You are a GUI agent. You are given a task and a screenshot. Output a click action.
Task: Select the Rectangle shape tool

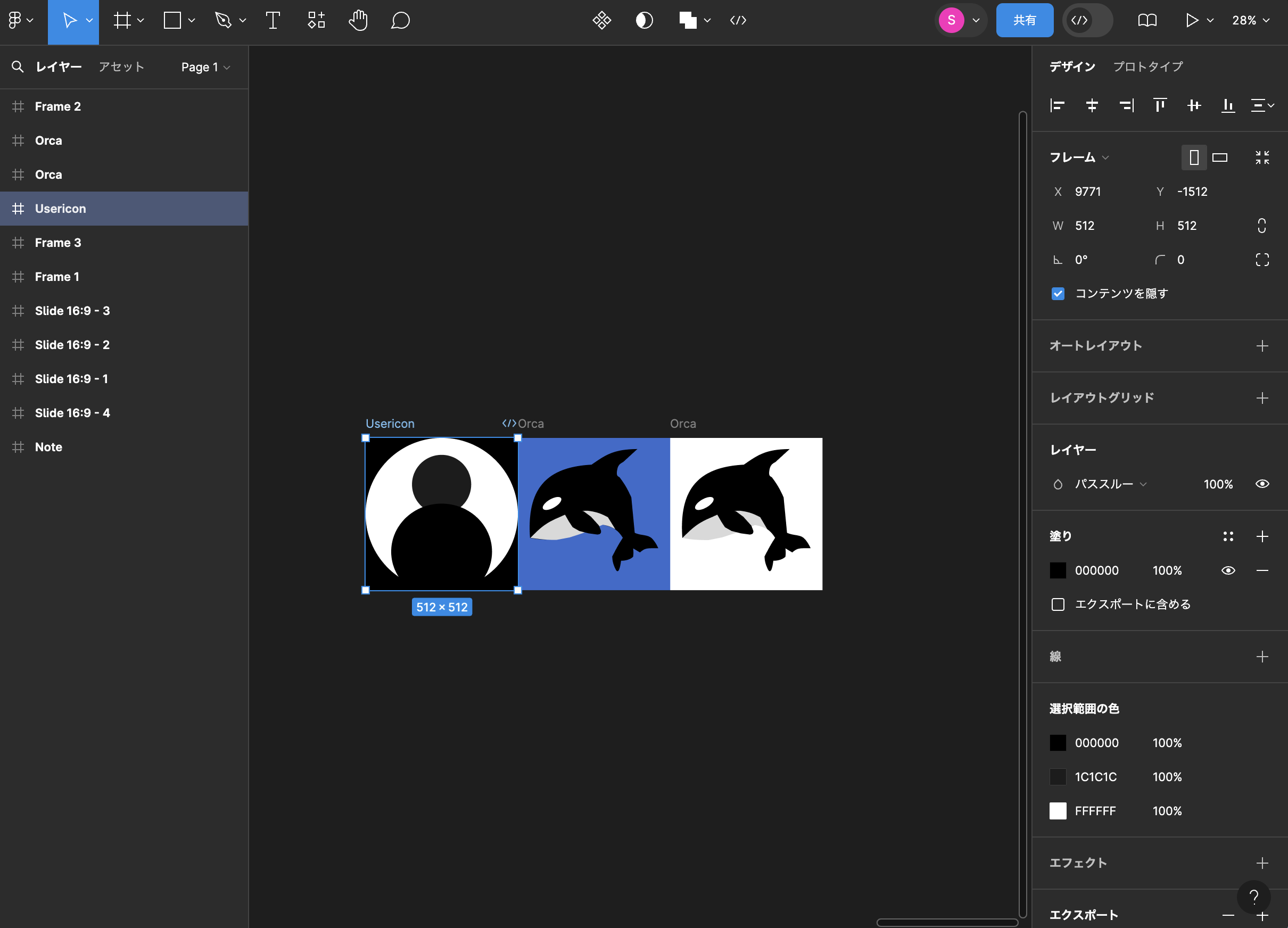172,20
